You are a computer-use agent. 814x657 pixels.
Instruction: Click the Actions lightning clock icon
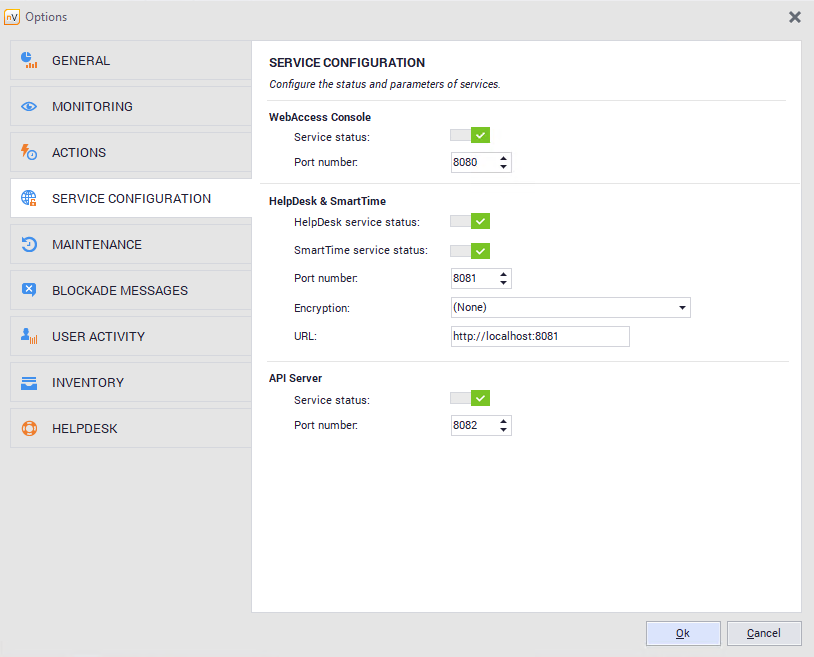[29, 153]
